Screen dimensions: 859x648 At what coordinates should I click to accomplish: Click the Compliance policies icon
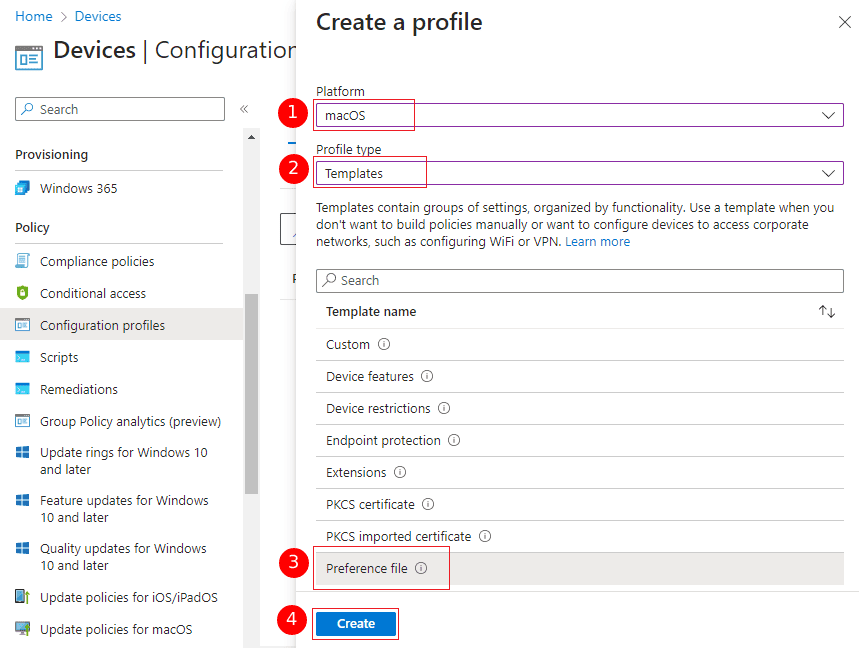(22, 261)
